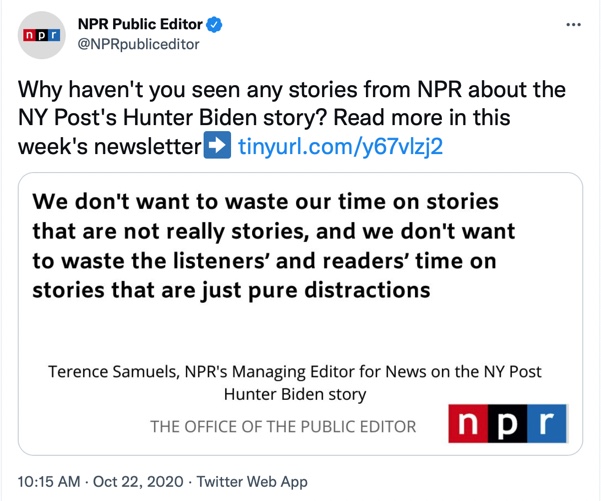Viewport: 601px width, 501px height.
Task: Click the Oct 22, 2020 date
Action: [138, 481]
